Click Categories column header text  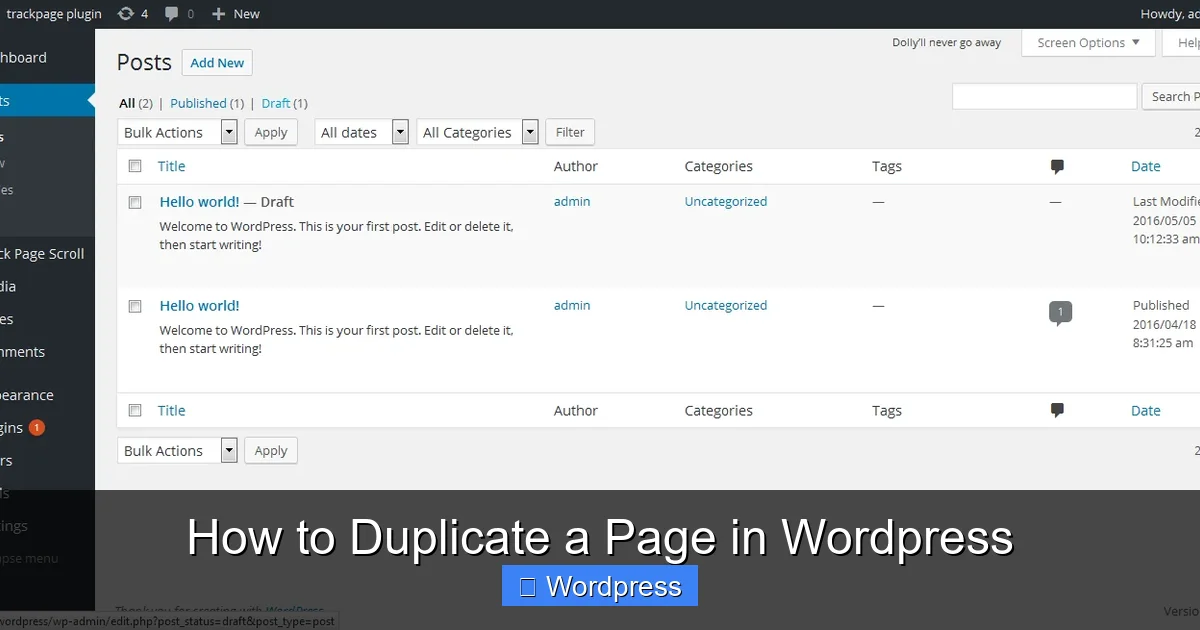[x=718, y=167]
